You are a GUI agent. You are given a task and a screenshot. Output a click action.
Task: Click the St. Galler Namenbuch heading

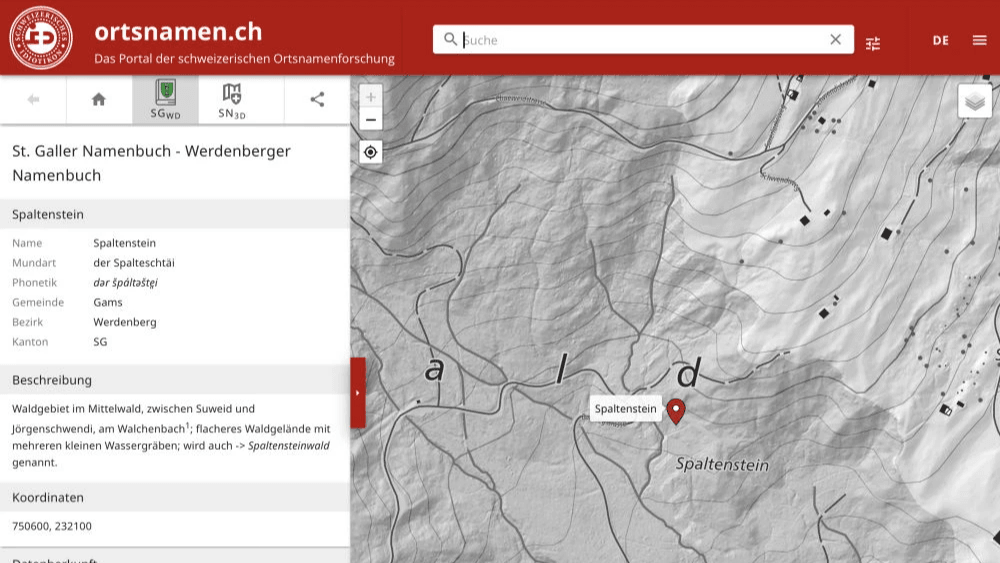pos(151,163)
